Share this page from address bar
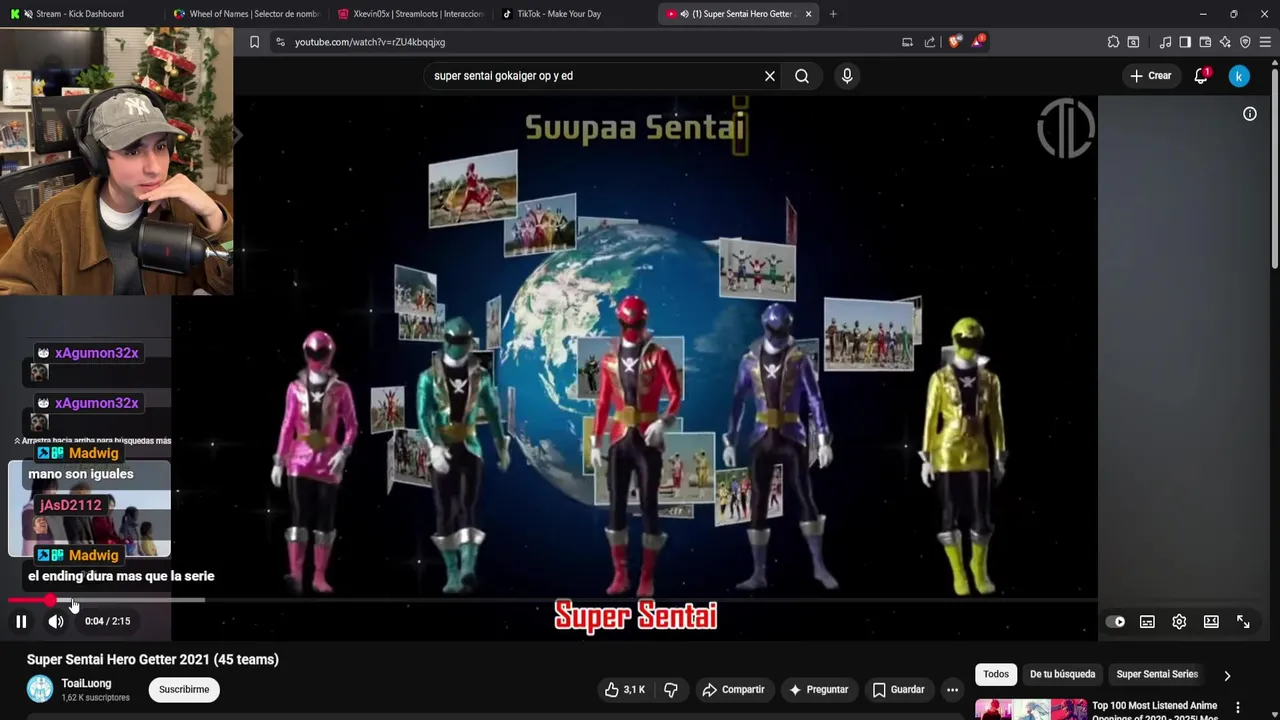Image resolution: width=1280 pixels, height=720 pixels. click(x=930, y=42)
